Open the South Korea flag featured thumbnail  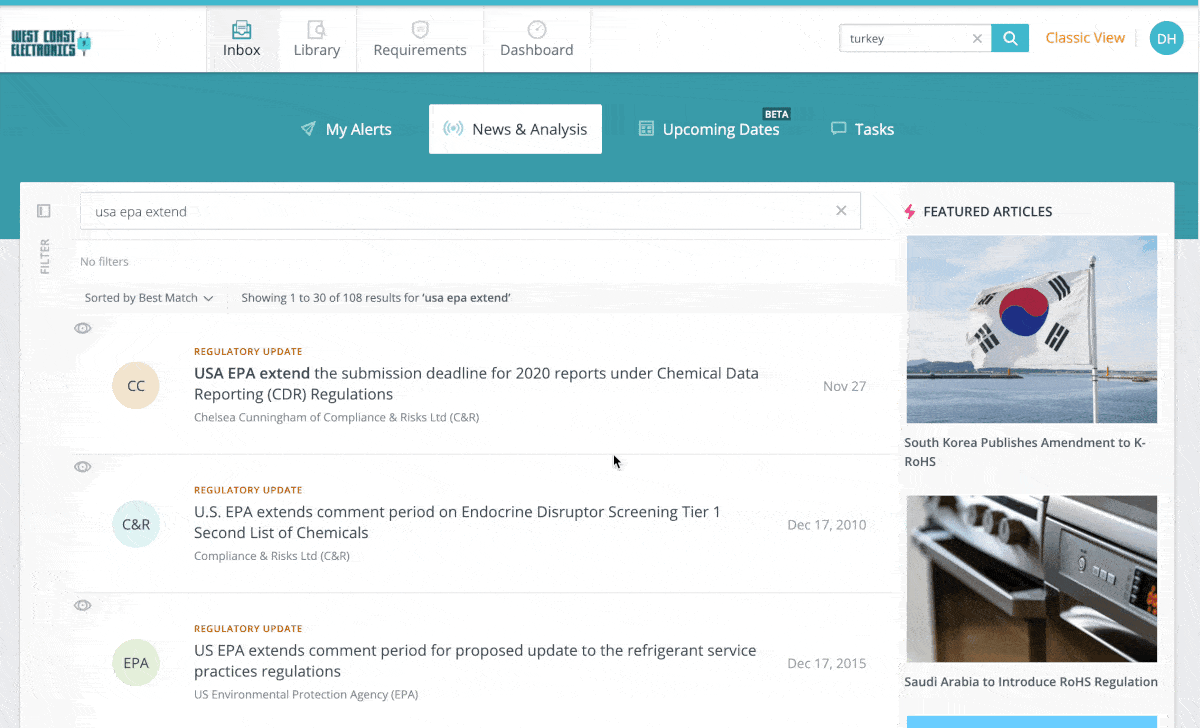point(1031,329)
